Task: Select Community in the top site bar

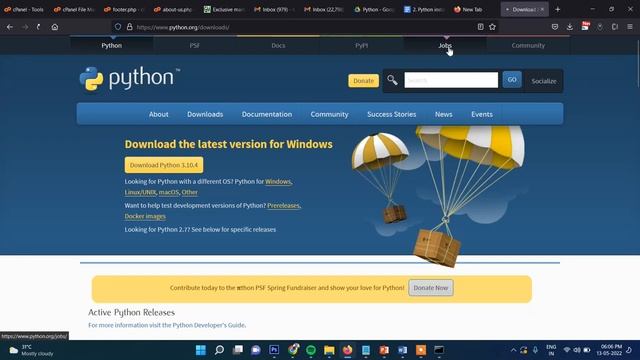Action: (x=528, y=45)
